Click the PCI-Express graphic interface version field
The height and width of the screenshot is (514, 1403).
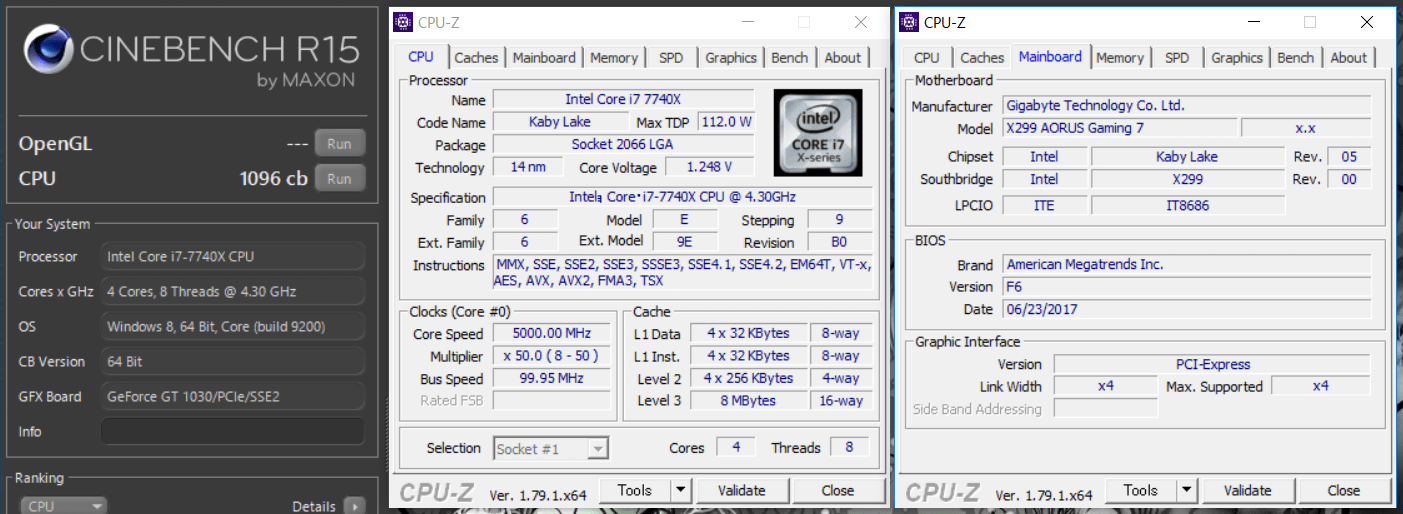tap(1212, 364)
